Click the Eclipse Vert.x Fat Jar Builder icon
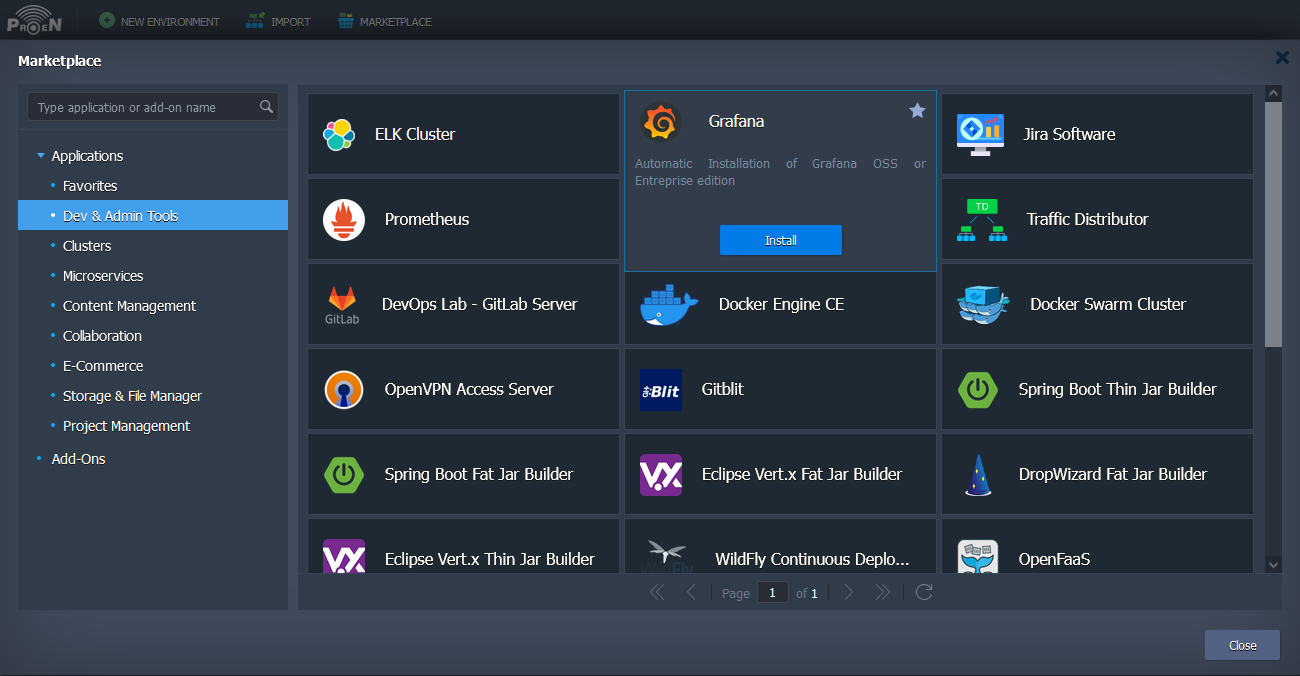 (661, 475)
